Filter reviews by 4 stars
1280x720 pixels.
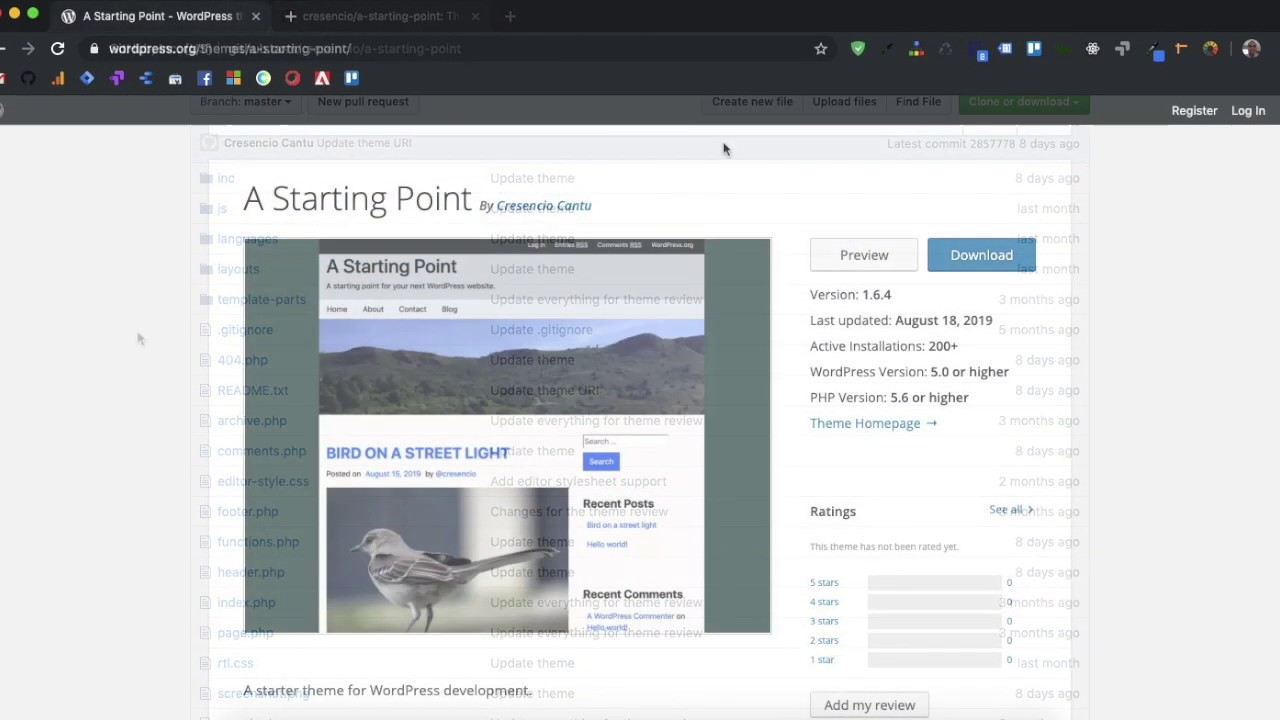[824, 602]
